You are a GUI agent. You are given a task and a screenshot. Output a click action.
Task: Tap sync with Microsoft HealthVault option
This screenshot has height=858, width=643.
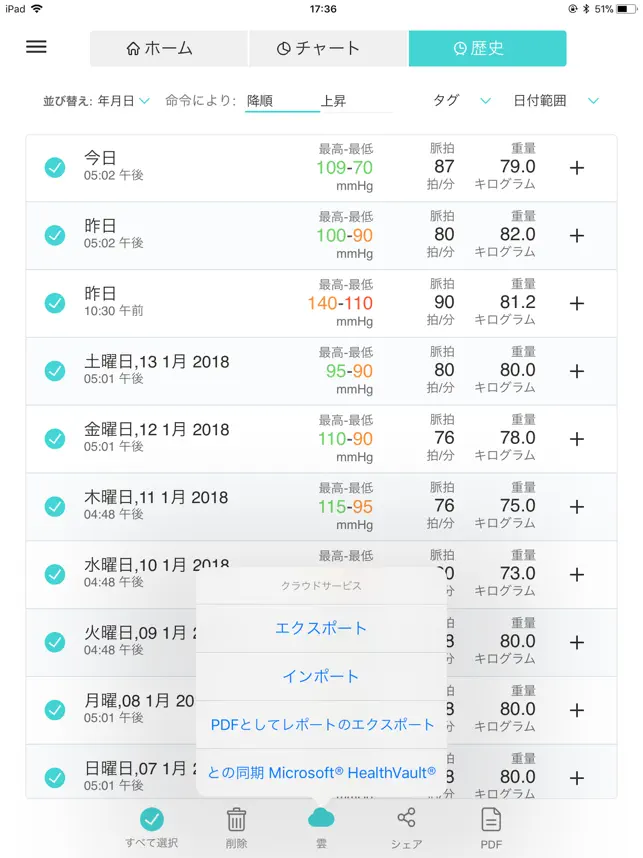(x=321, y=772)
